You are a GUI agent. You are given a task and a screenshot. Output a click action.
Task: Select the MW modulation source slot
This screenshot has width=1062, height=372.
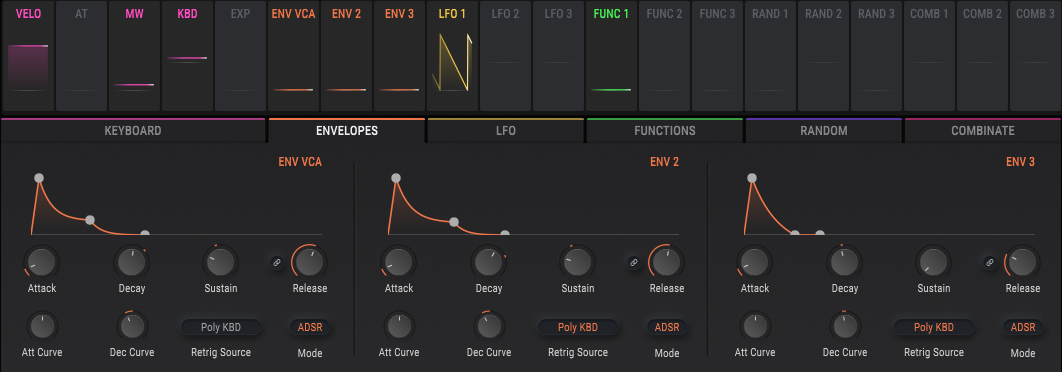click(134, 56)
